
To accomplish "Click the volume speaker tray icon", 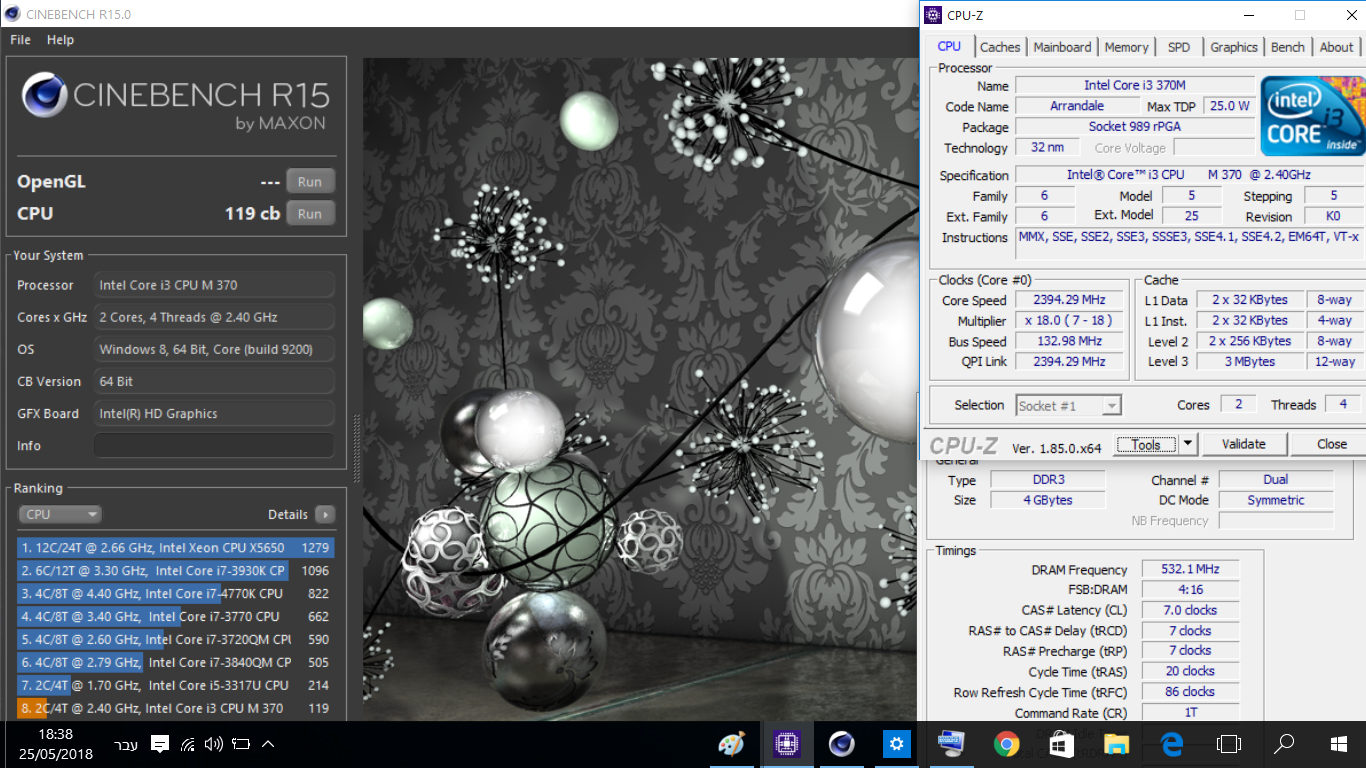I will pos(213,744).
